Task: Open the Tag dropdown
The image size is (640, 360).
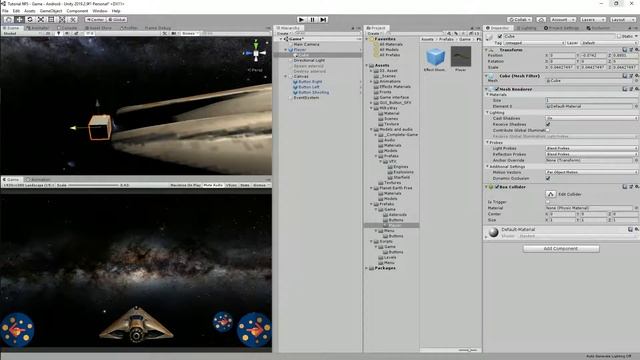Action: point(534,43)
